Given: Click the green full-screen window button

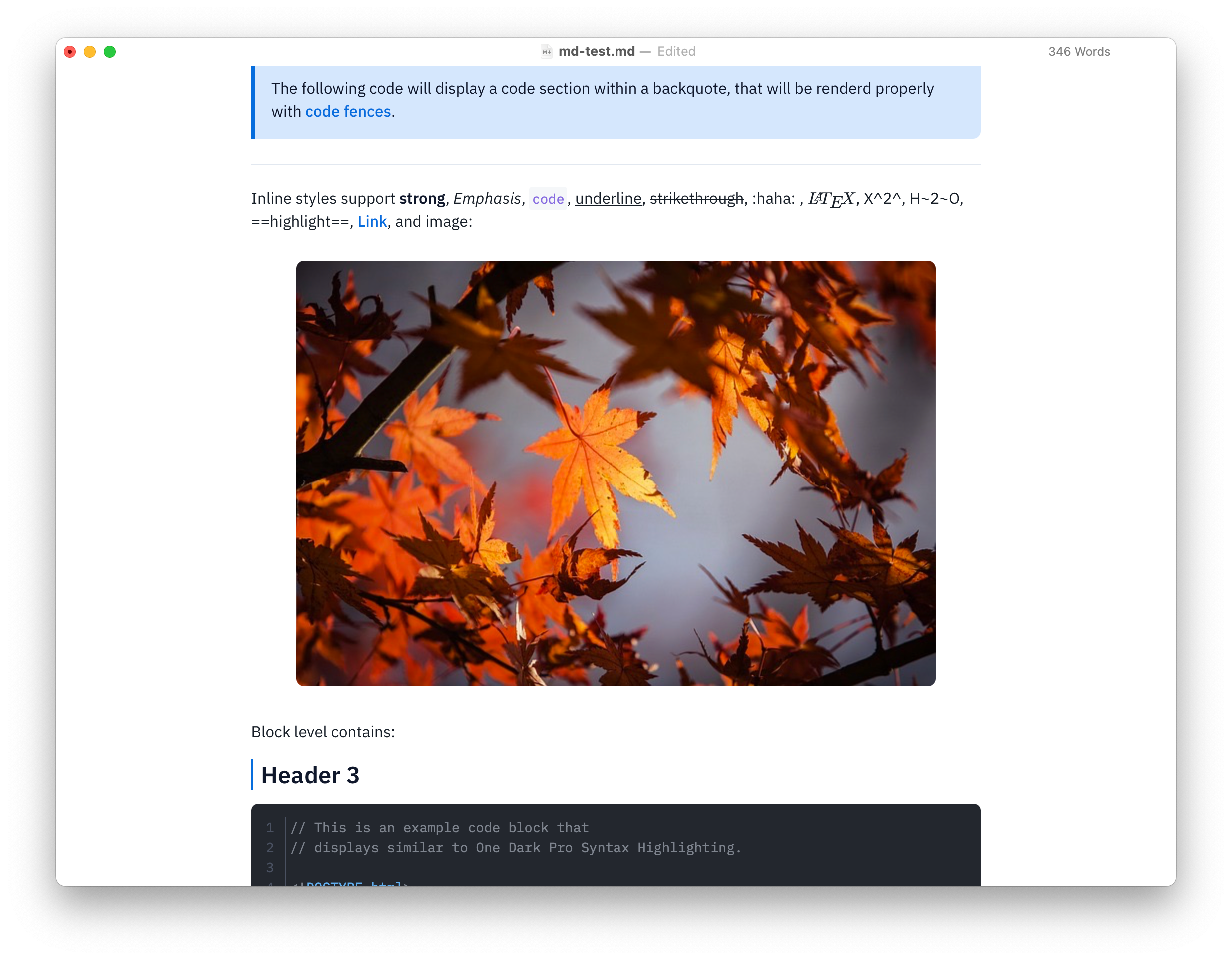Looking at the screenshot, I should tap(110, 52).
